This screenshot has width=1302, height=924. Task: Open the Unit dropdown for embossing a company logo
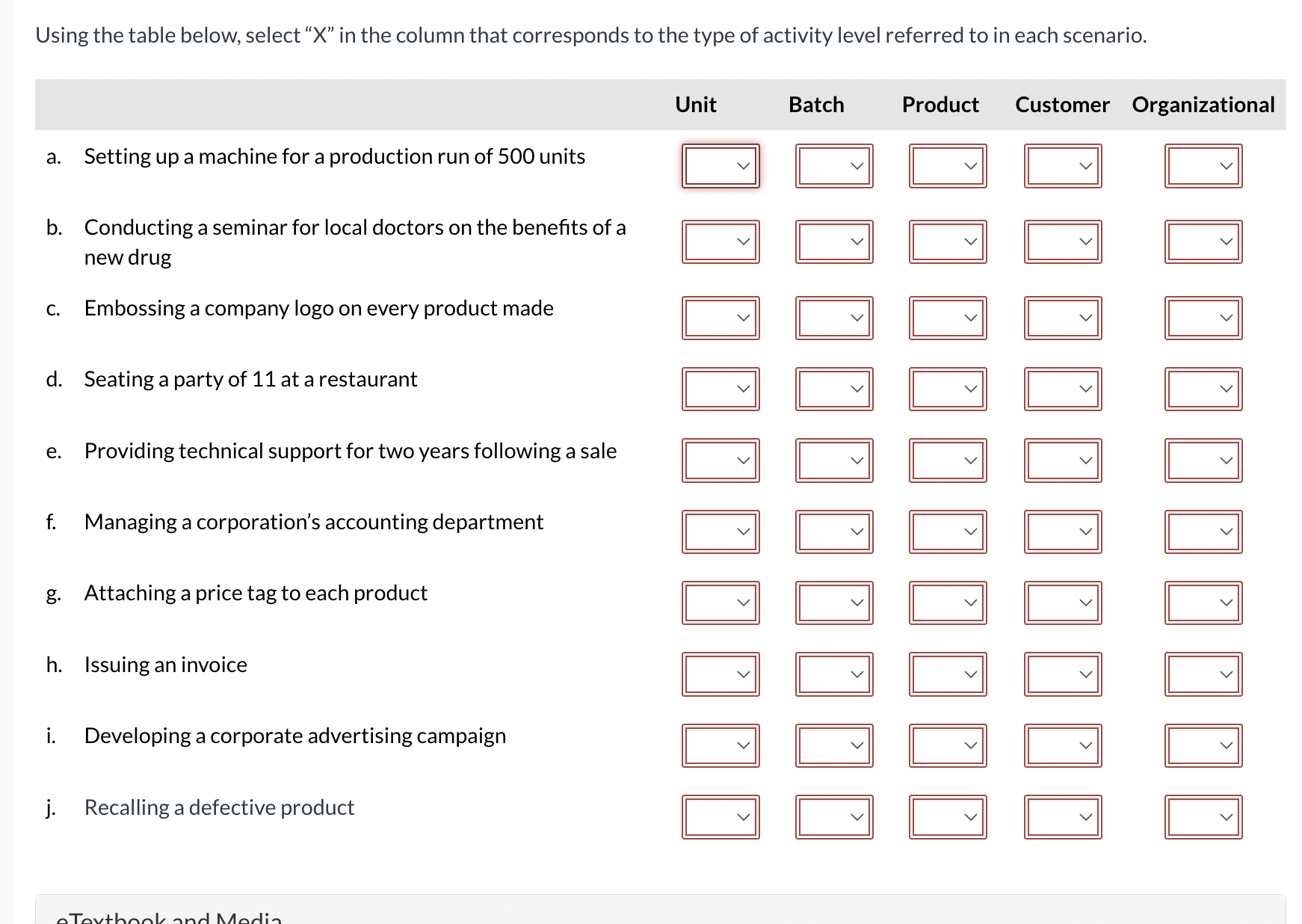pyautogui.click(x=720, y=318)
